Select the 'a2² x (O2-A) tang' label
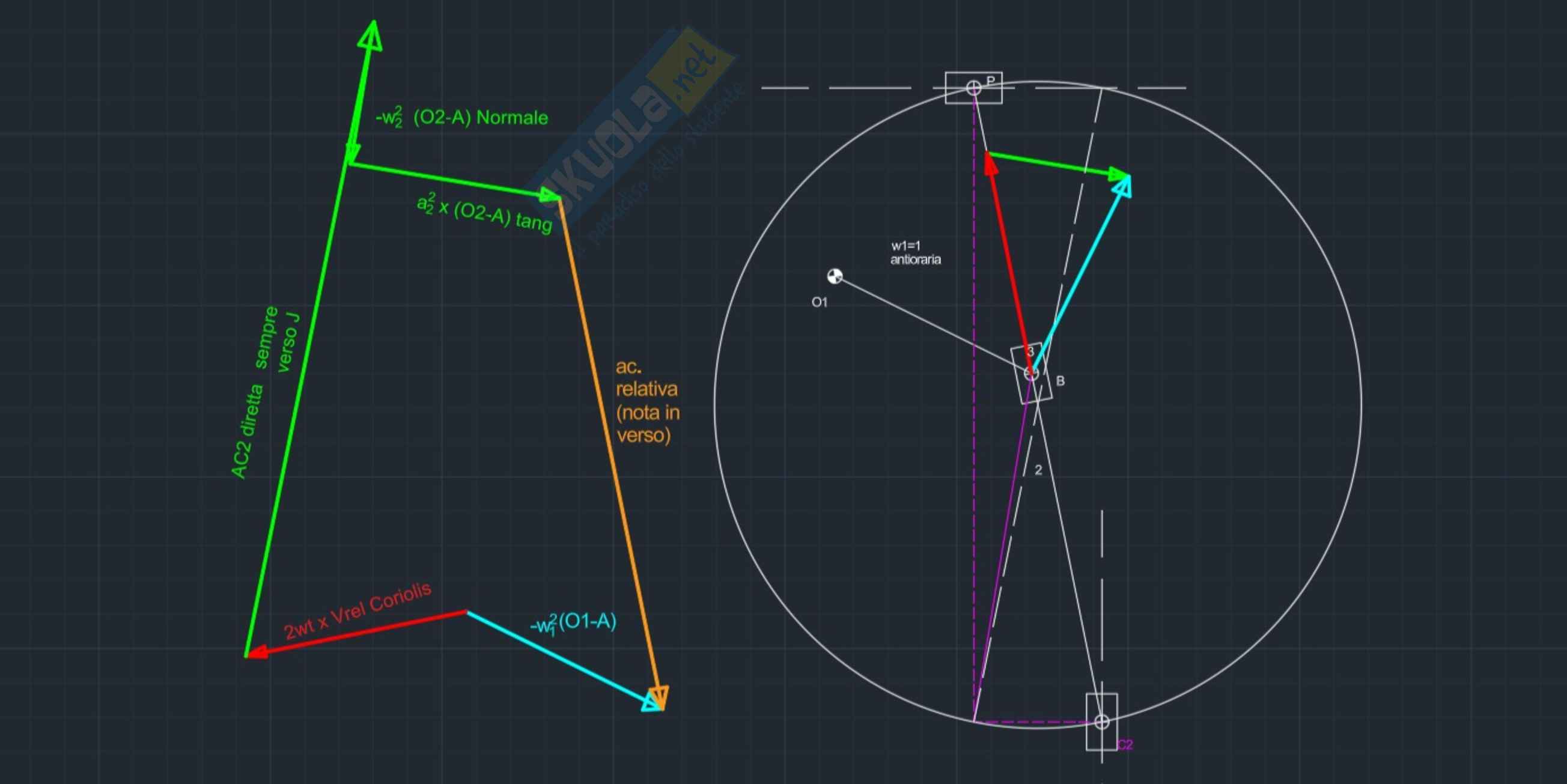 (x=484, y=213)
